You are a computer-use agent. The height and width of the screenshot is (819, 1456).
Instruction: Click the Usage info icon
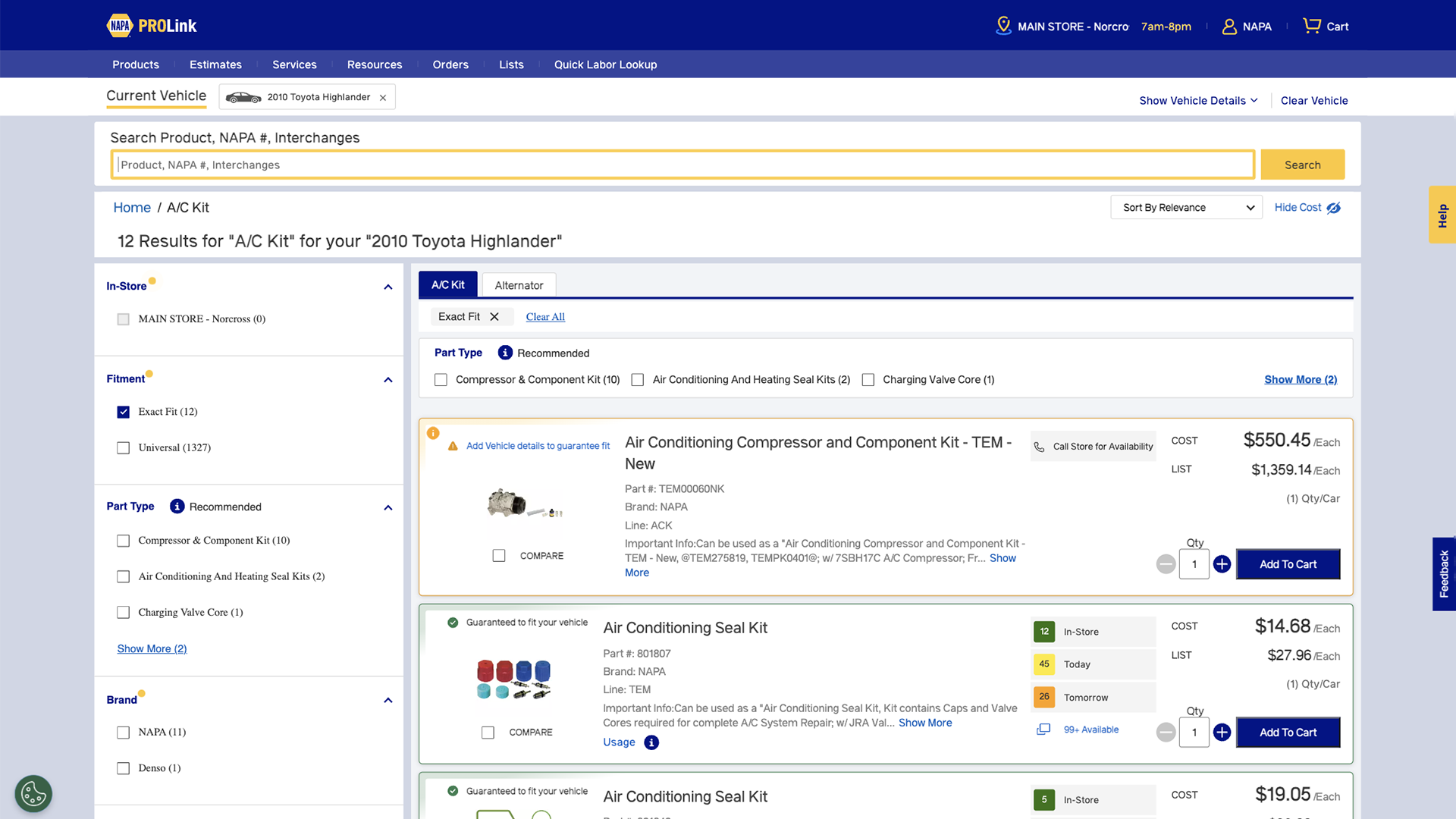coord(651,742)
